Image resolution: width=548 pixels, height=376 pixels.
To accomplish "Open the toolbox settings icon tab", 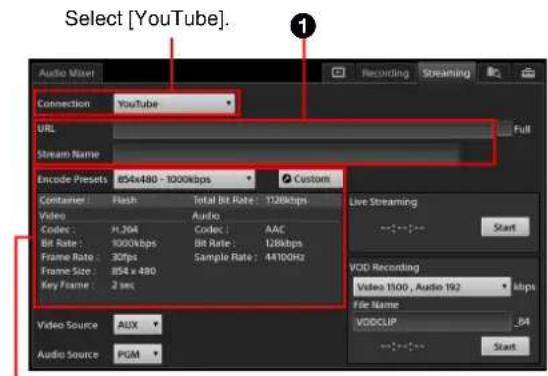I will 528,73.
